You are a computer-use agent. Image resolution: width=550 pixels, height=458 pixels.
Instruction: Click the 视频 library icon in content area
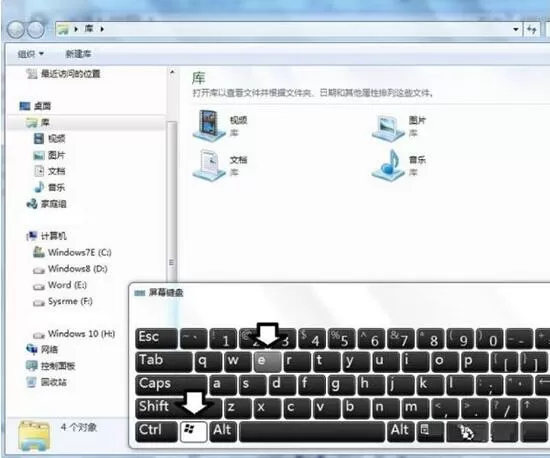(x=209, y=126)
